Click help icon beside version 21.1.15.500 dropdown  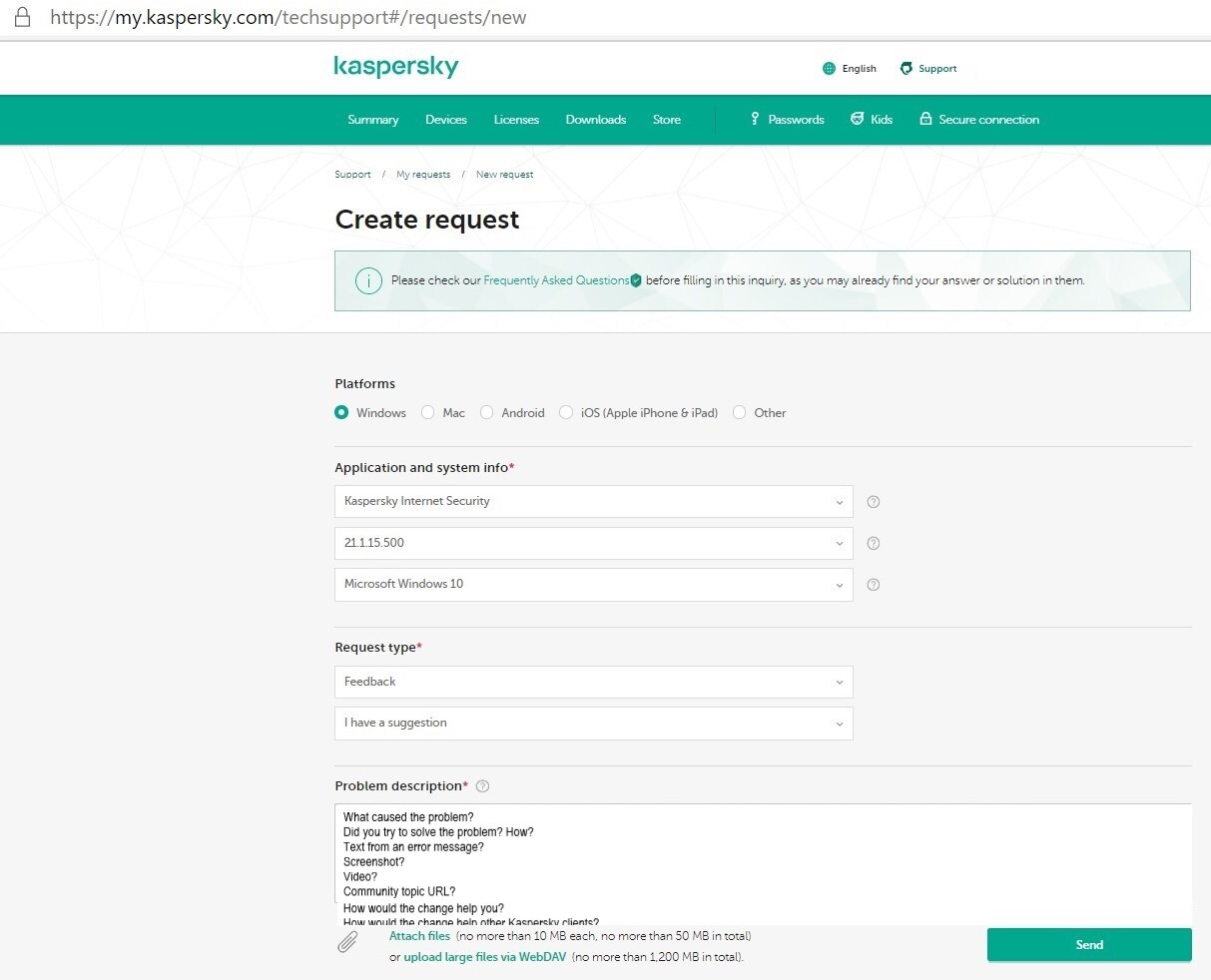874,544
